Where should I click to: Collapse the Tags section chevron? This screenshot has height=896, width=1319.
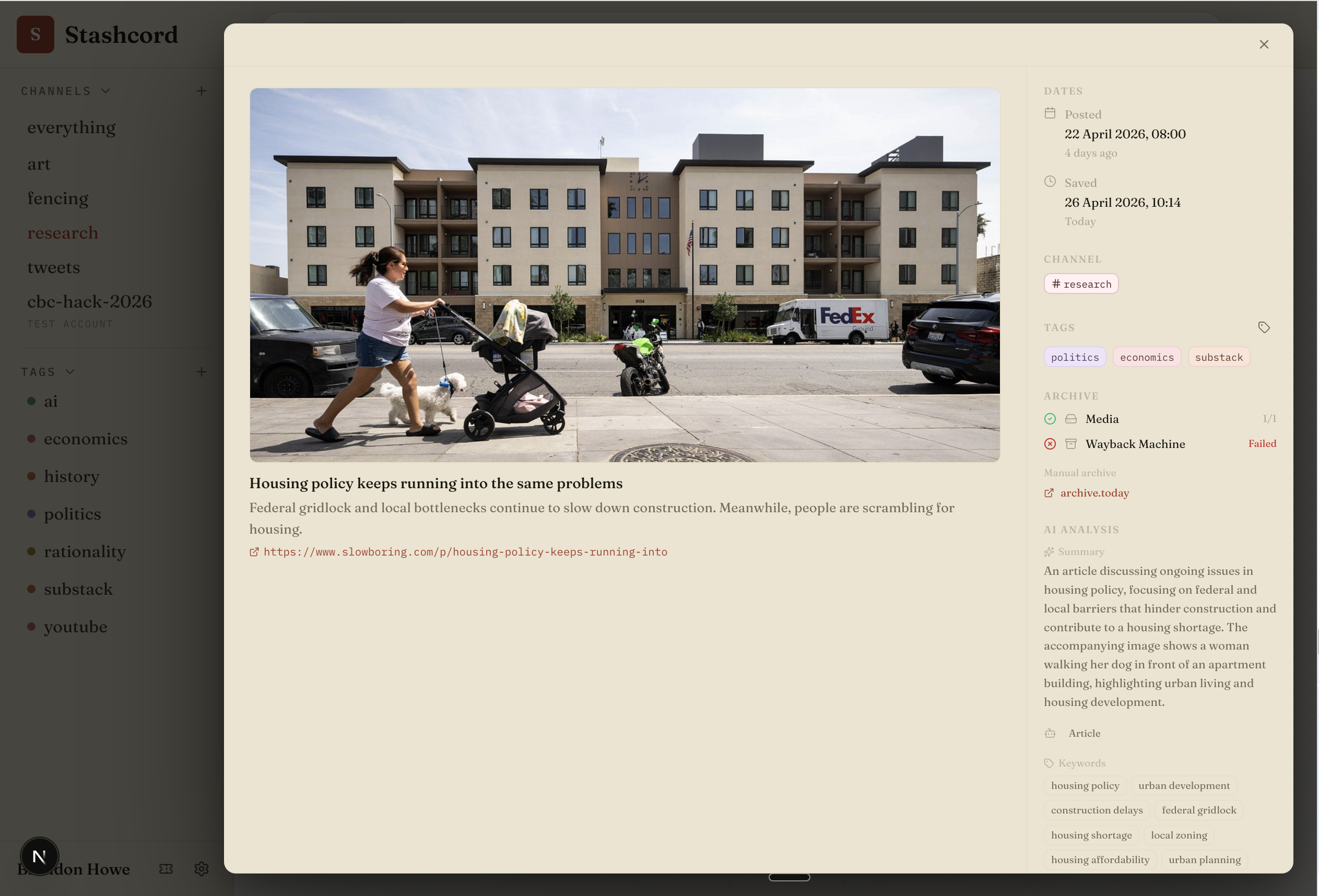[70, 372]
